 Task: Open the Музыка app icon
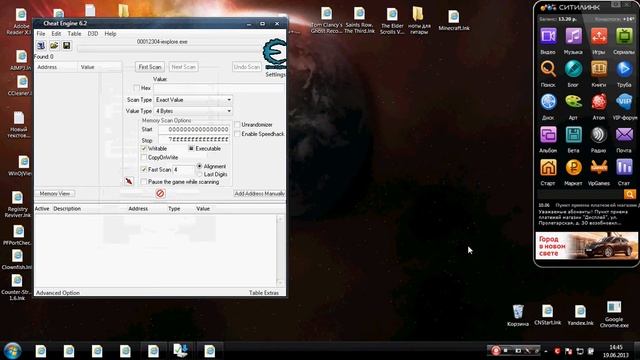coord(573,36)
